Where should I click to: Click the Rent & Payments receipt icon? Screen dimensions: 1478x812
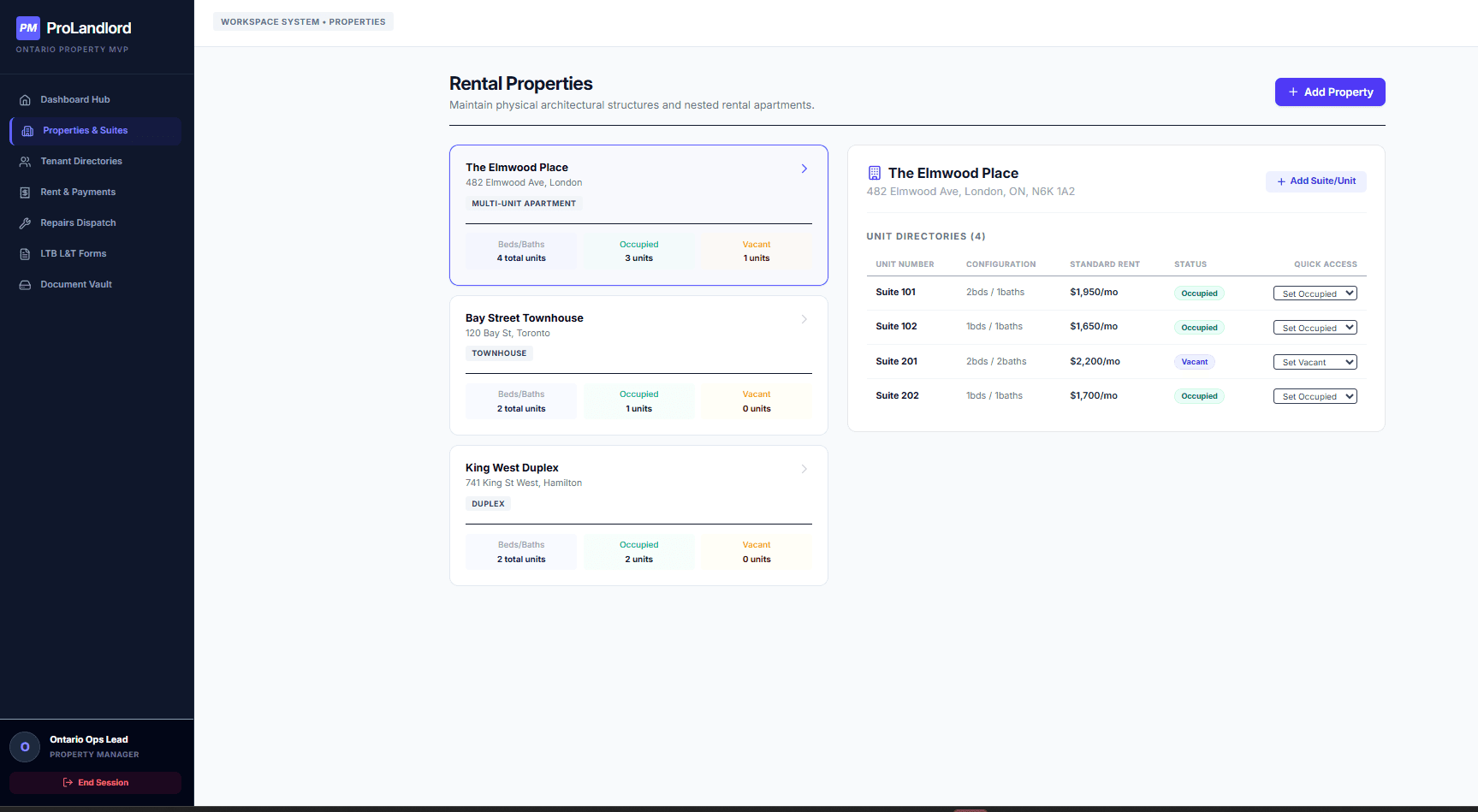26,193
